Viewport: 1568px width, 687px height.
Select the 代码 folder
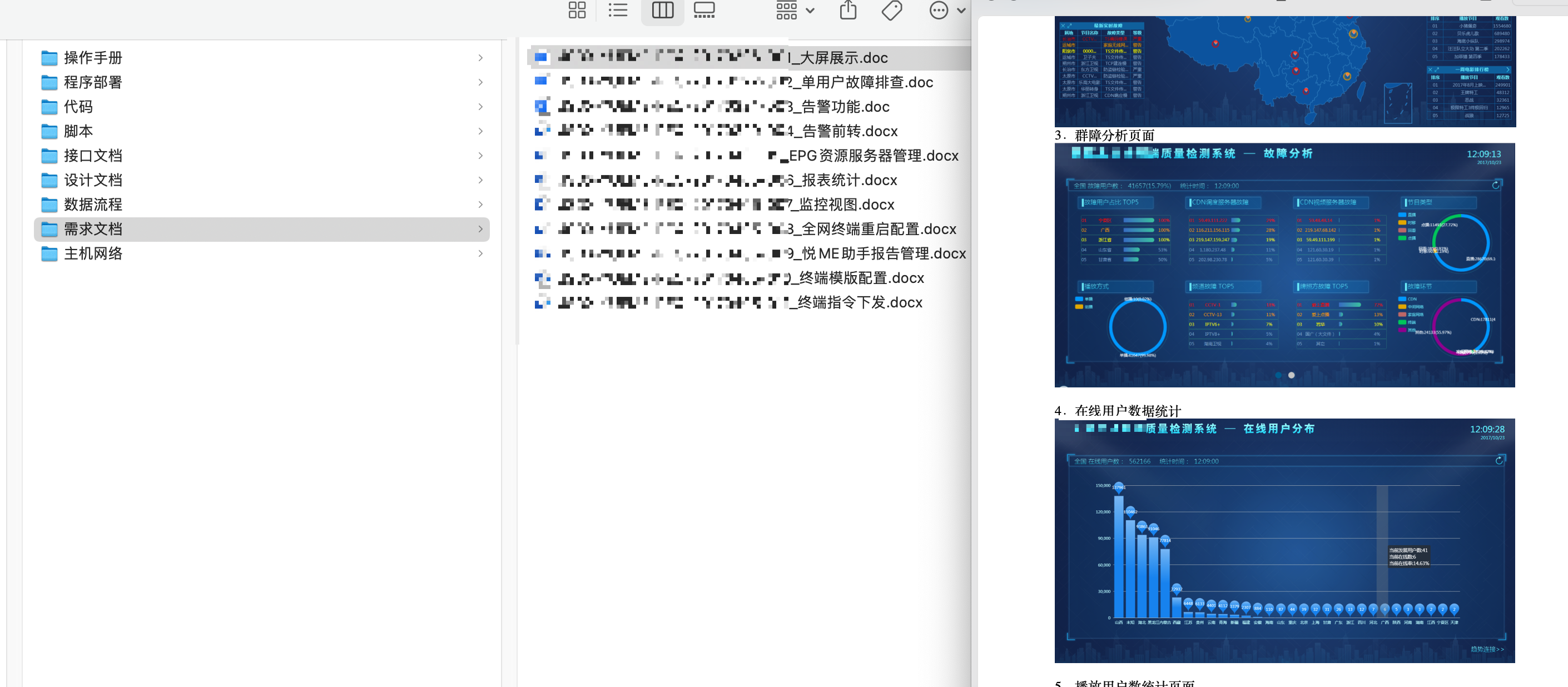point(78,107)
